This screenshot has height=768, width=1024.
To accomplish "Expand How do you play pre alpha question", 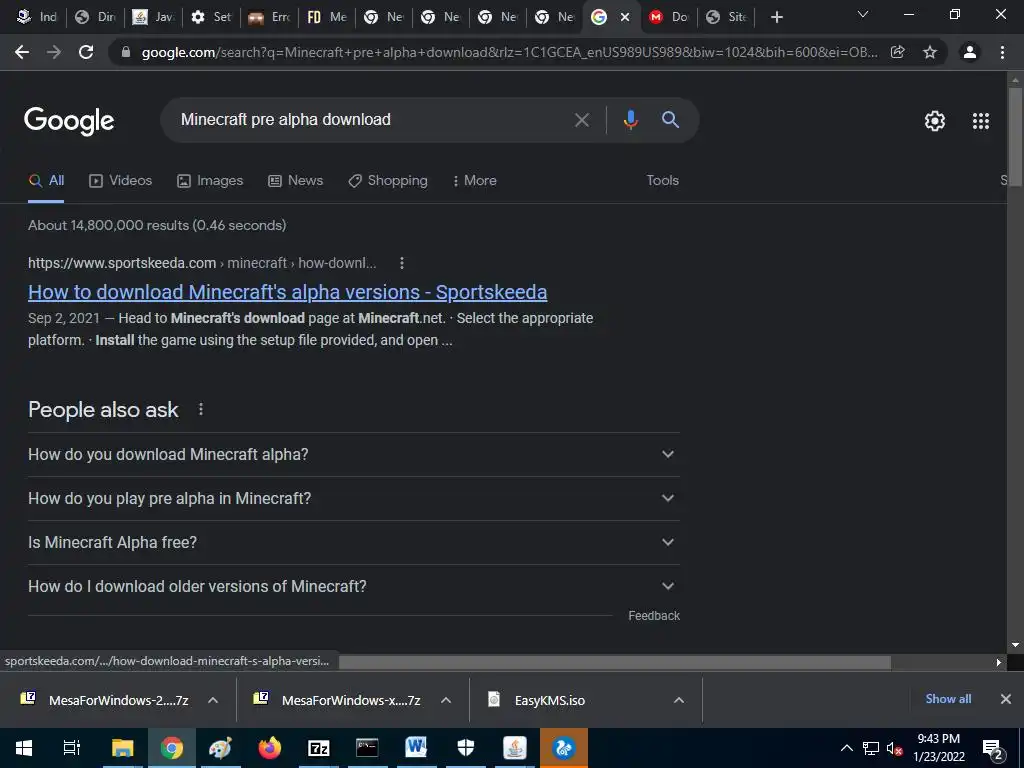I will [x=353, y=498].
